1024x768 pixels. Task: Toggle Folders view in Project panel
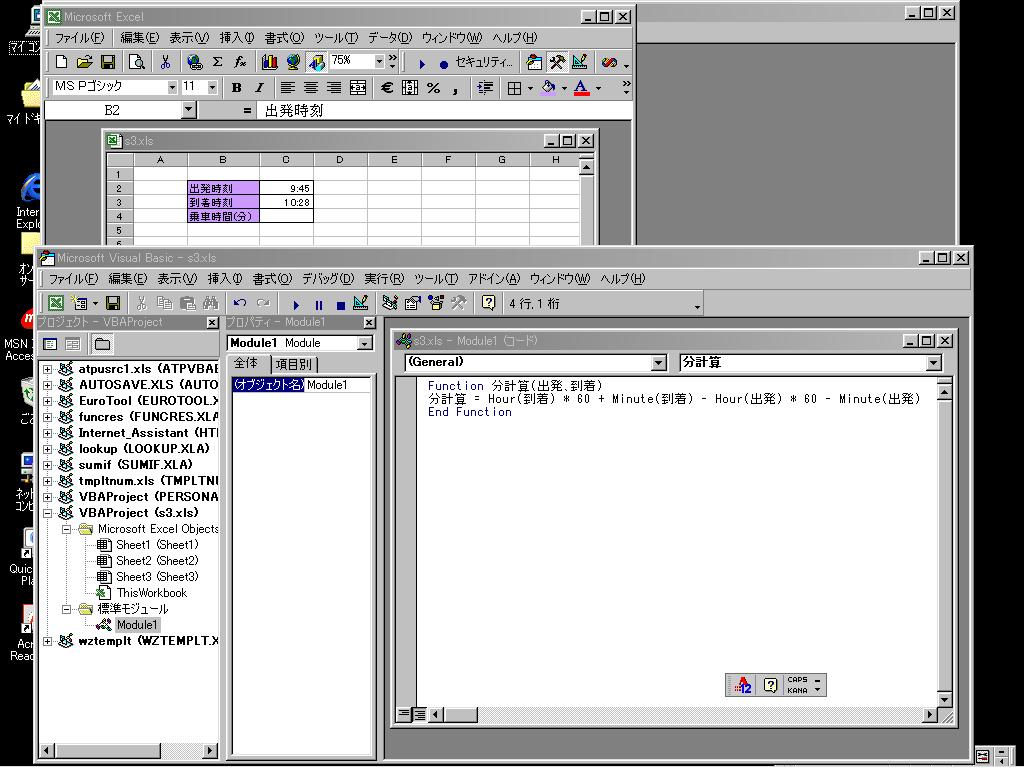102,344
